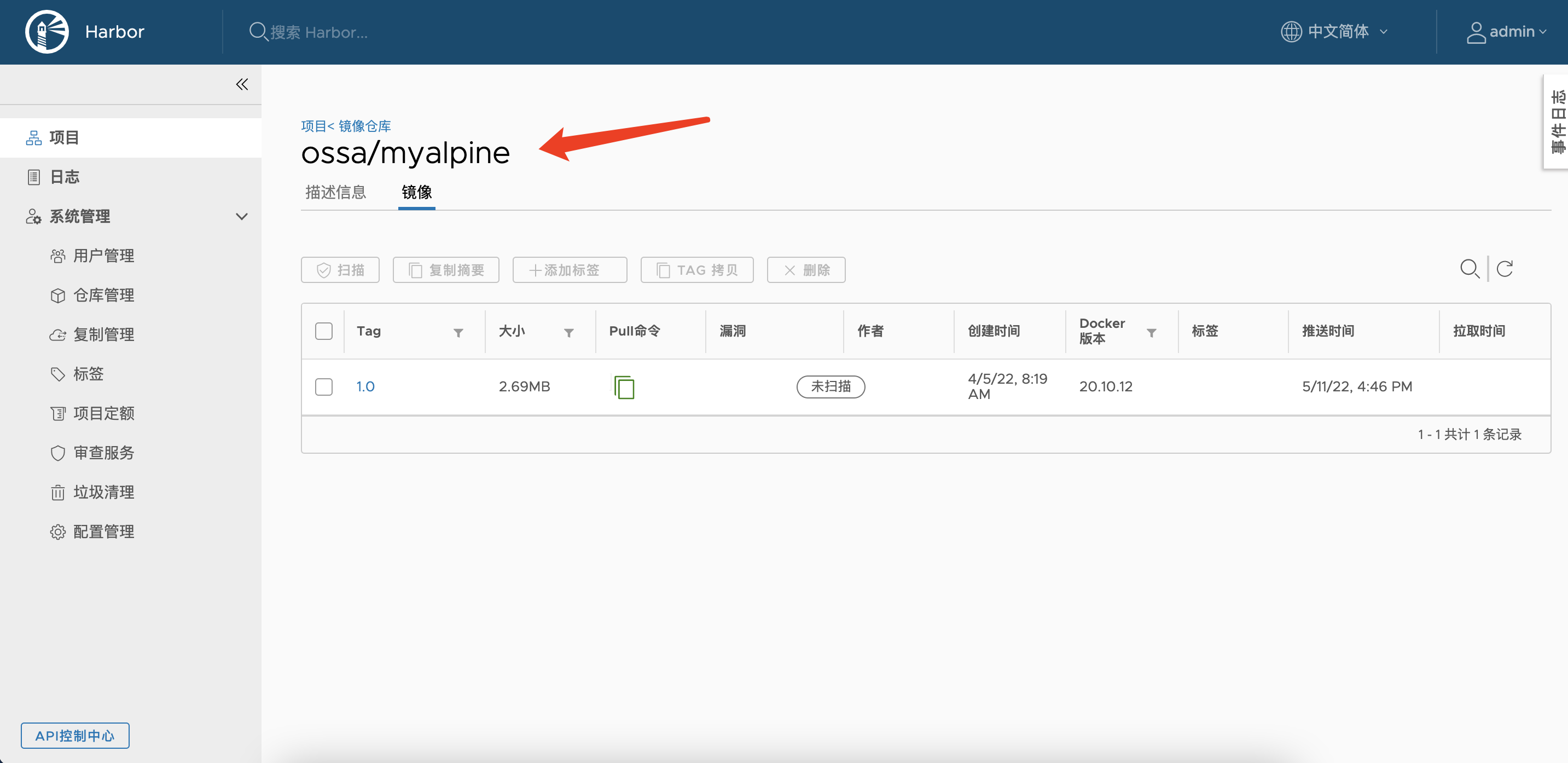Open the tag 1.0 link

pyautogui.click(x=365, y=386)
